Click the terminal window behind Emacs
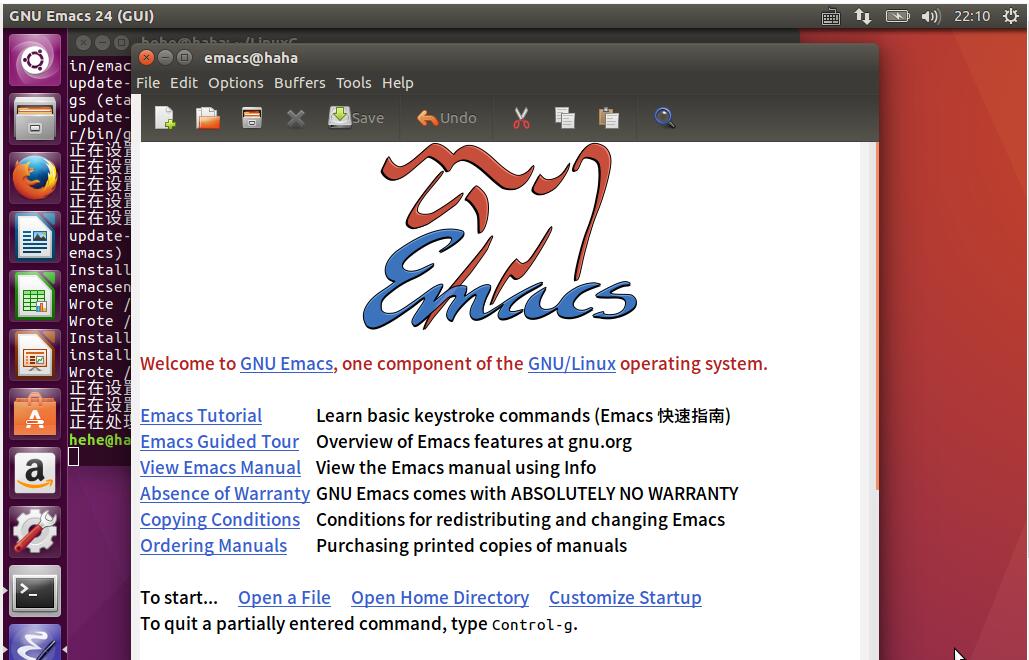Viewport: 1029px width, 660px height. pyautogui.click(x=100, y=262)
